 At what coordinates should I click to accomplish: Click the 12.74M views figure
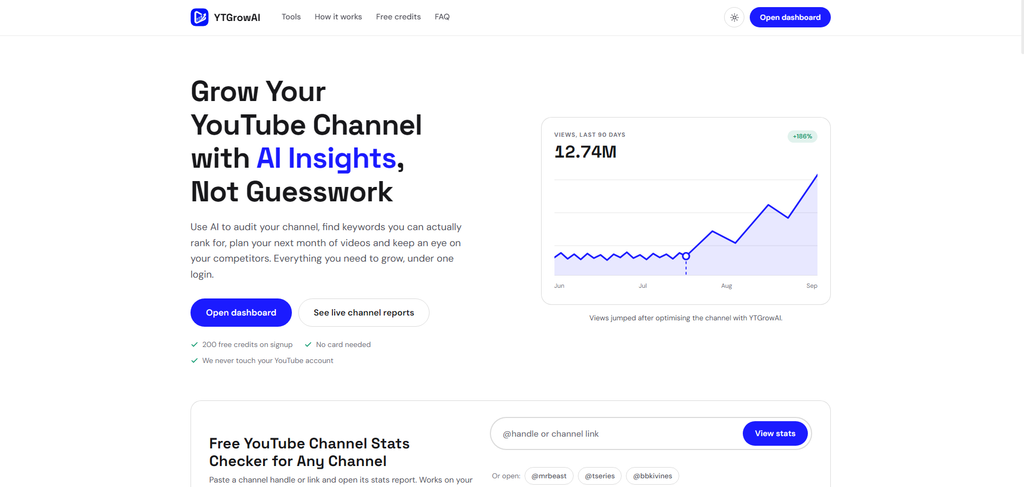pyautogui.click(x=586, y=152)
